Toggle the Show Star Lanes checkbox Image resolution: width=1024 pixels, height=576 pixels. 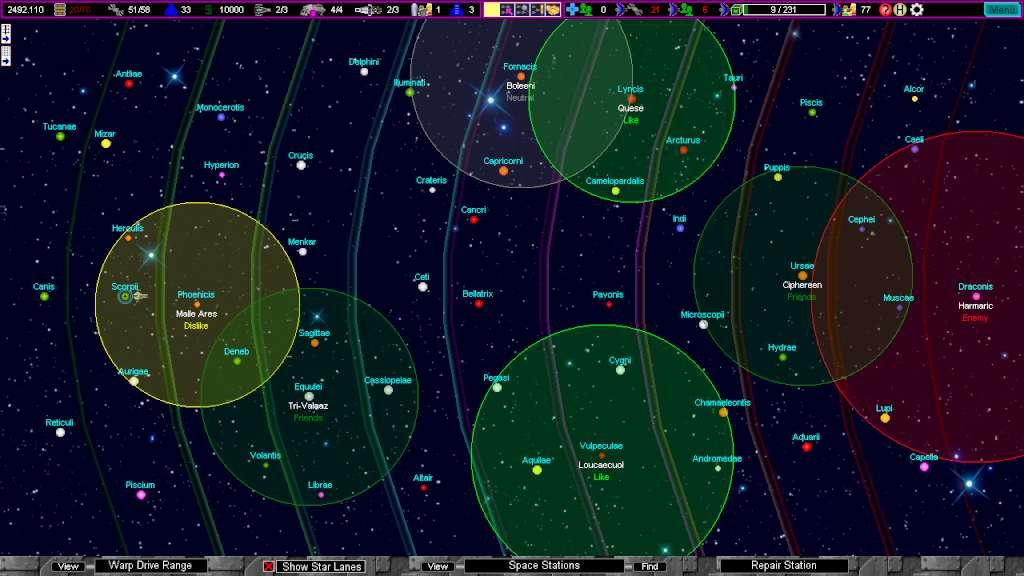tap(270, 565)
